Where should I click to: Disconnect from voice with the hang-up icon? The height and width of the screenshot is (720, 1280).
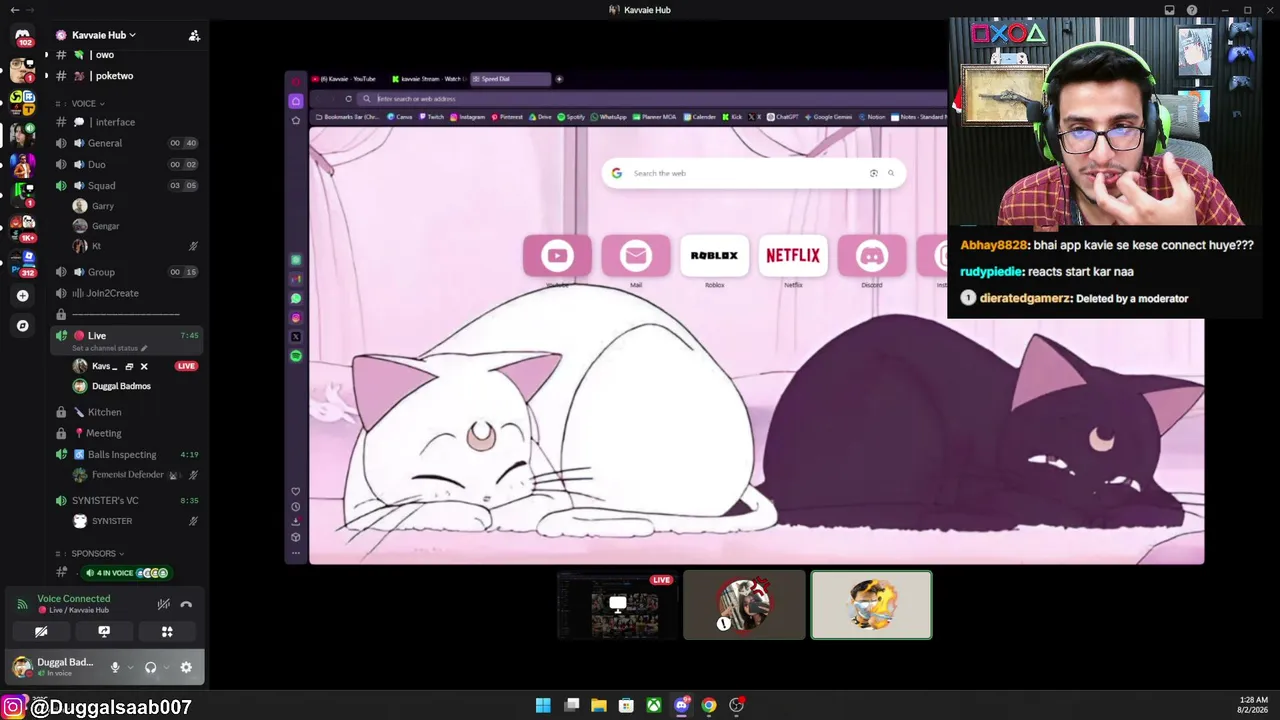click(x=186, y=604)
